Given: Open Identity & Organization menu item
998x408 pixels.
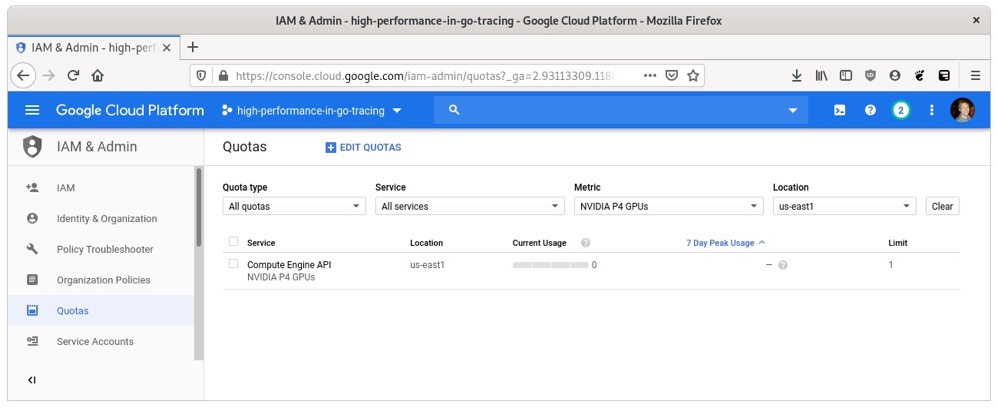Looking at the screenshot, I should coord(102,218).
